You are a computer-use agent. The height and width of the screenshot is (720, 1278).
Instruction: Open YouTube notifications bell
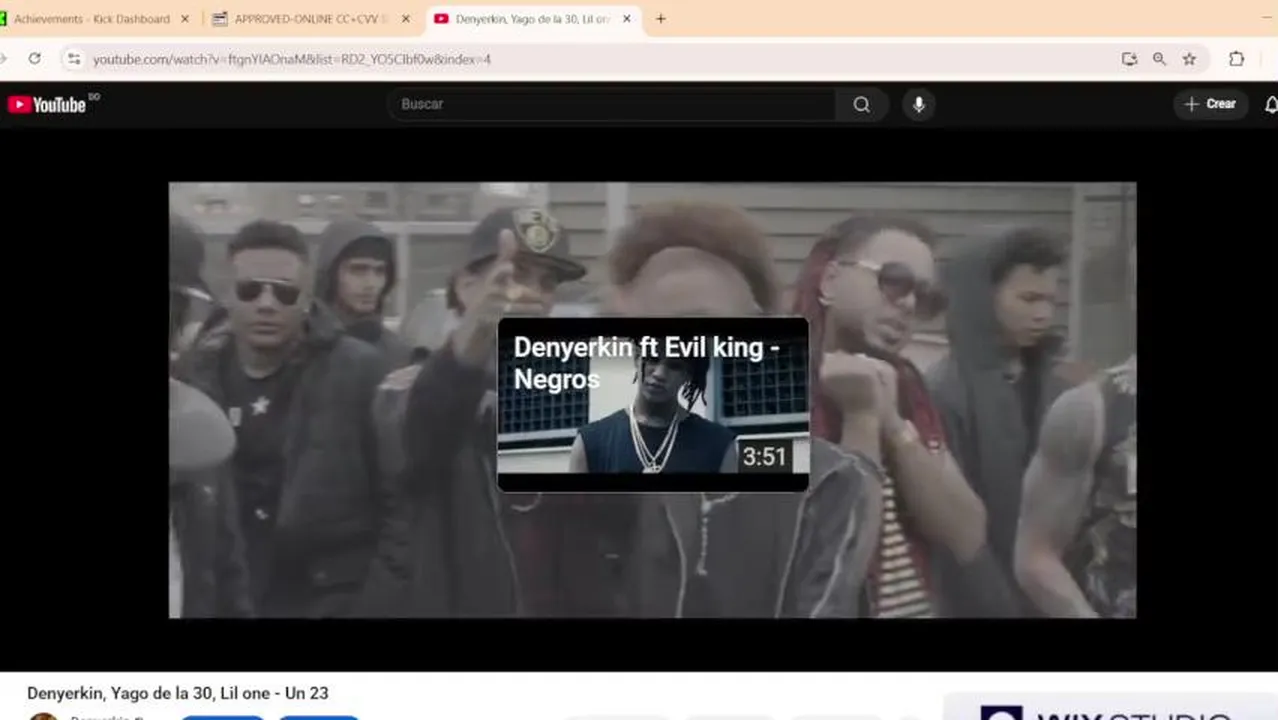[1271, 104]
